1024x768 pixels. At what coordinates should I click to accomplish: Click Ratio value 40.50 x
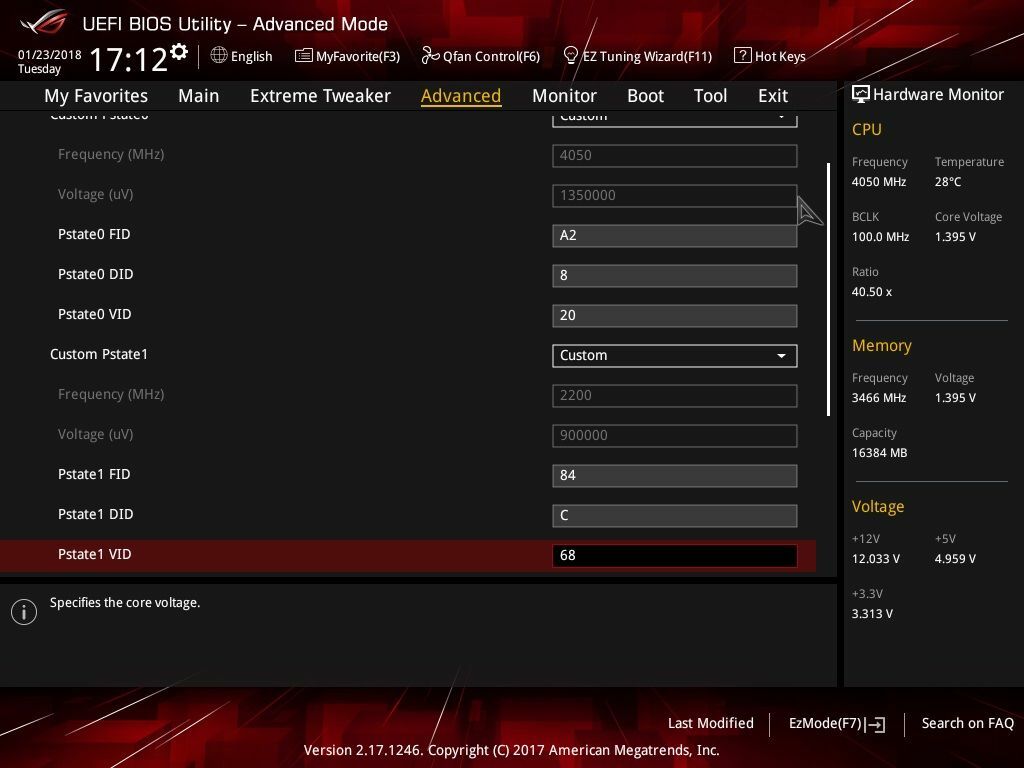(872, 292)
